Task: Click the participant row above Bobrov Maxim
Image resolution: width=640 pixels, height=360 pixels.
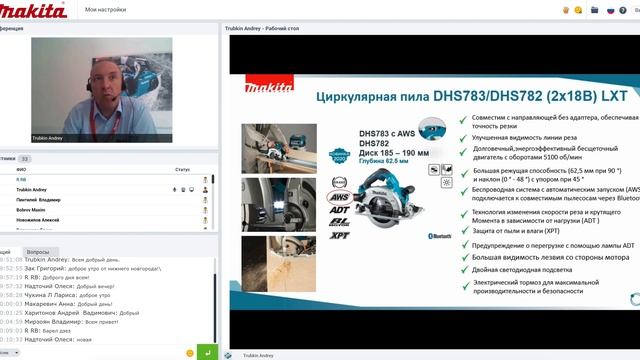Action: click(x=105, y=200)
